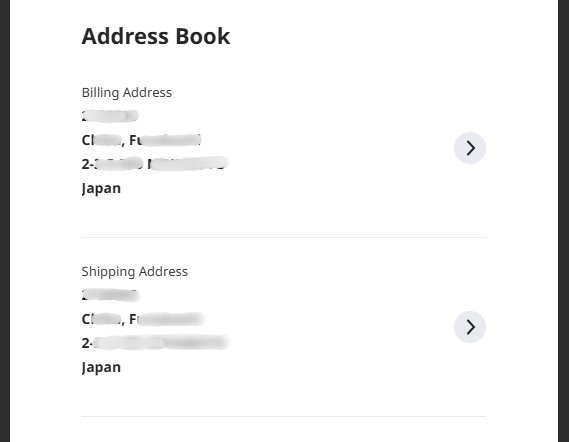Click the blurred name line under Shipping Address
The width and height of the screenshot is (569, 442).
(111, 295)
